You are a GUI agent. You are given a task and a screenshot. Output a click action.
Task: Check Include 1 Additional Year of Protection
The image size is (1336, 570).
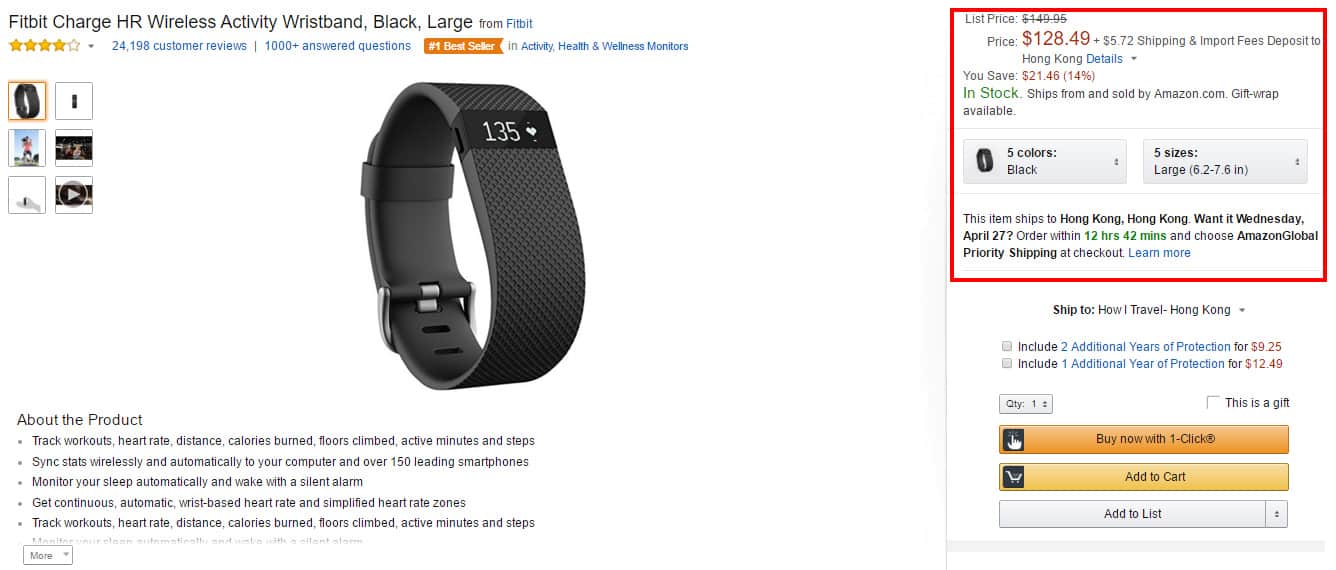point(1008,363)
